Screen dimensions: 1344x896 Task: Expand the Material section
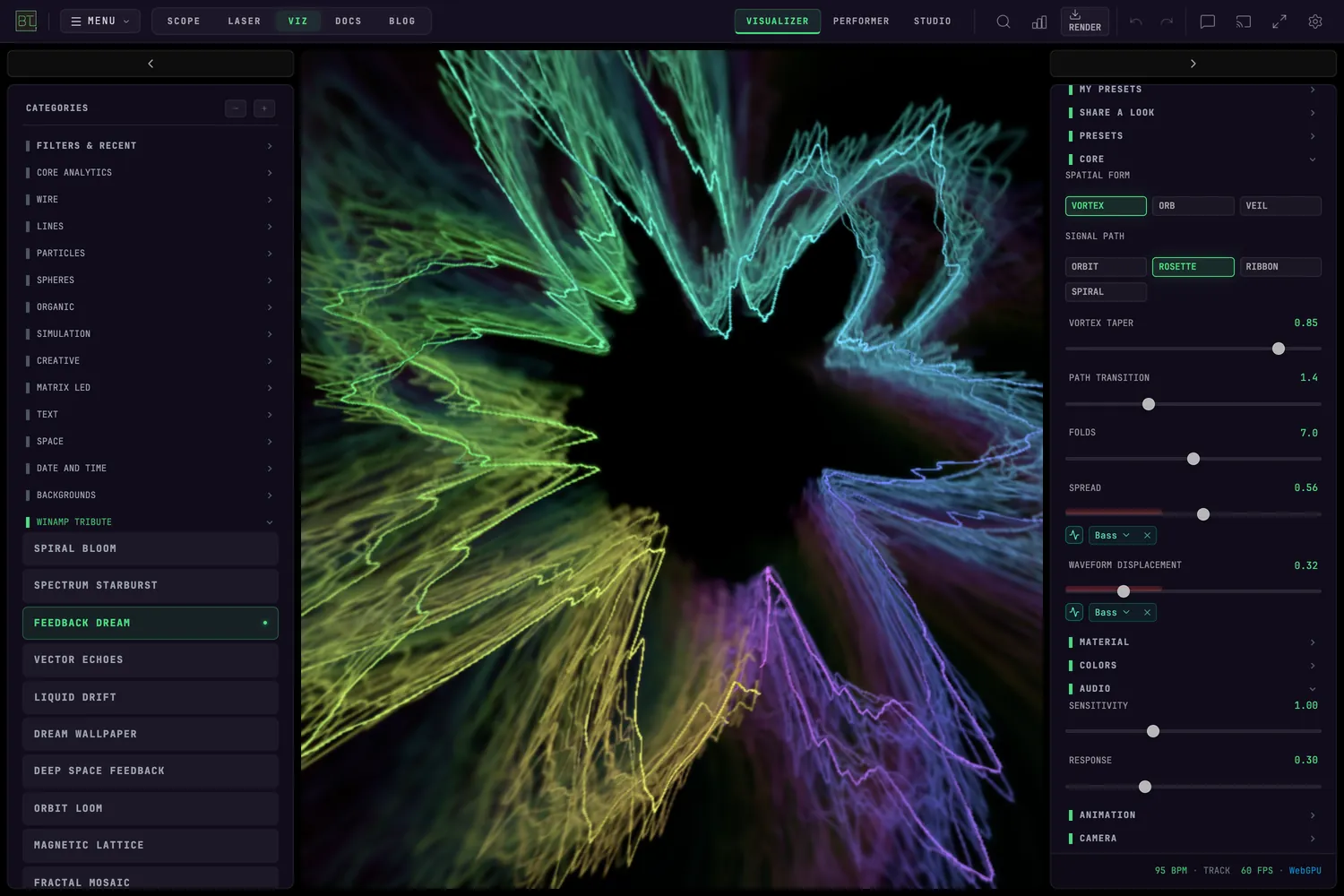(1193, 642)
